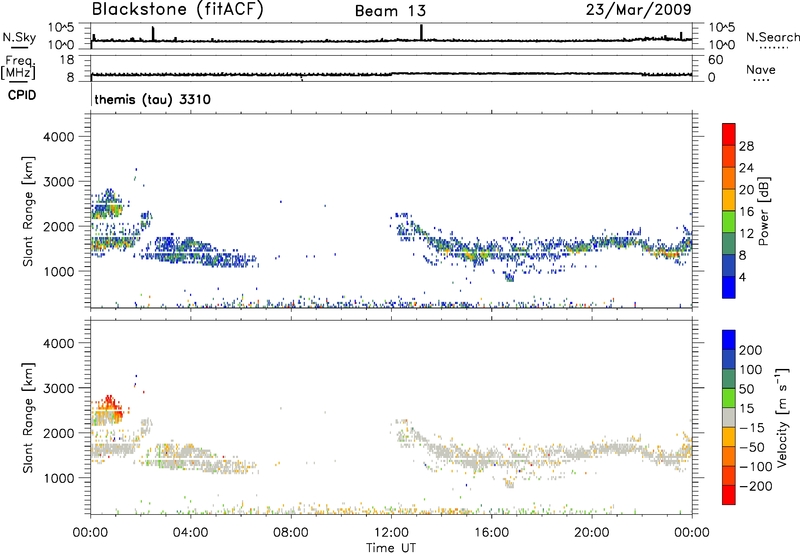The height and width of the screenshot is (554, 800).
Task: Click the CPID label
Action: [22, 95]
